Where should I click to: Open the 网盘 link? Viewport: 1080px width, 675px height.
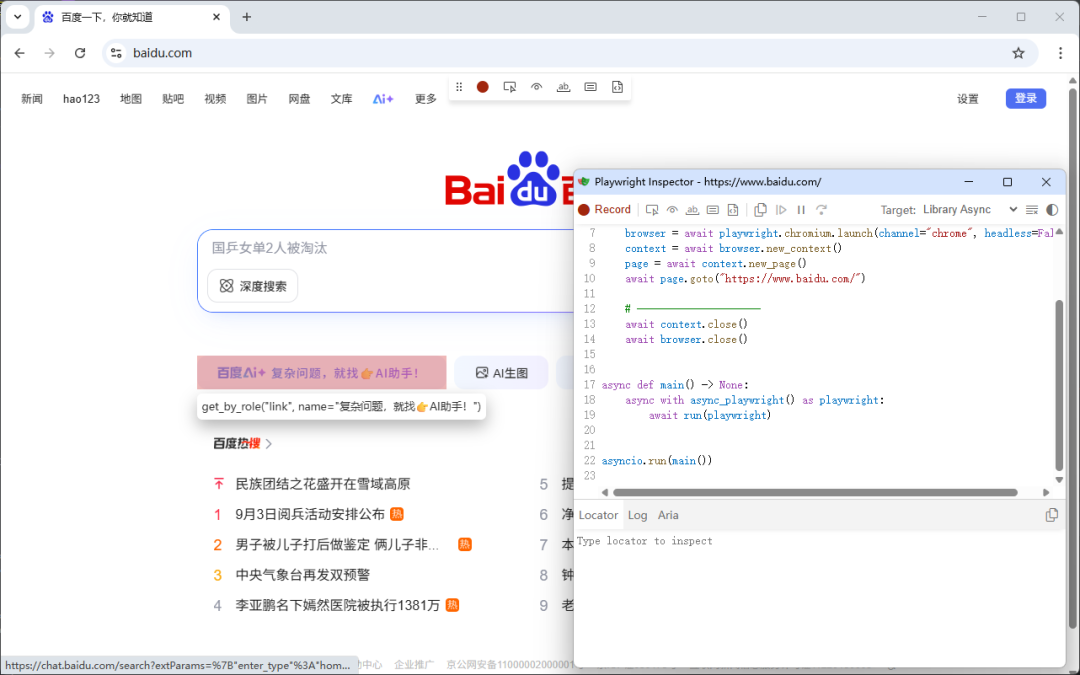(x=299, y=99)
